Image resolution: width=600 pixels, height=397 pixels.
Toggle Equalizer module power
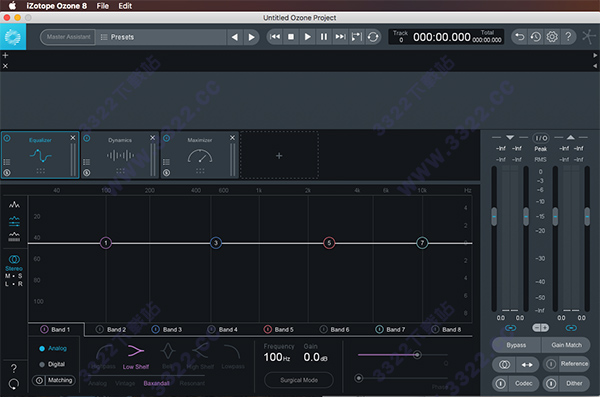coord(7,138)
